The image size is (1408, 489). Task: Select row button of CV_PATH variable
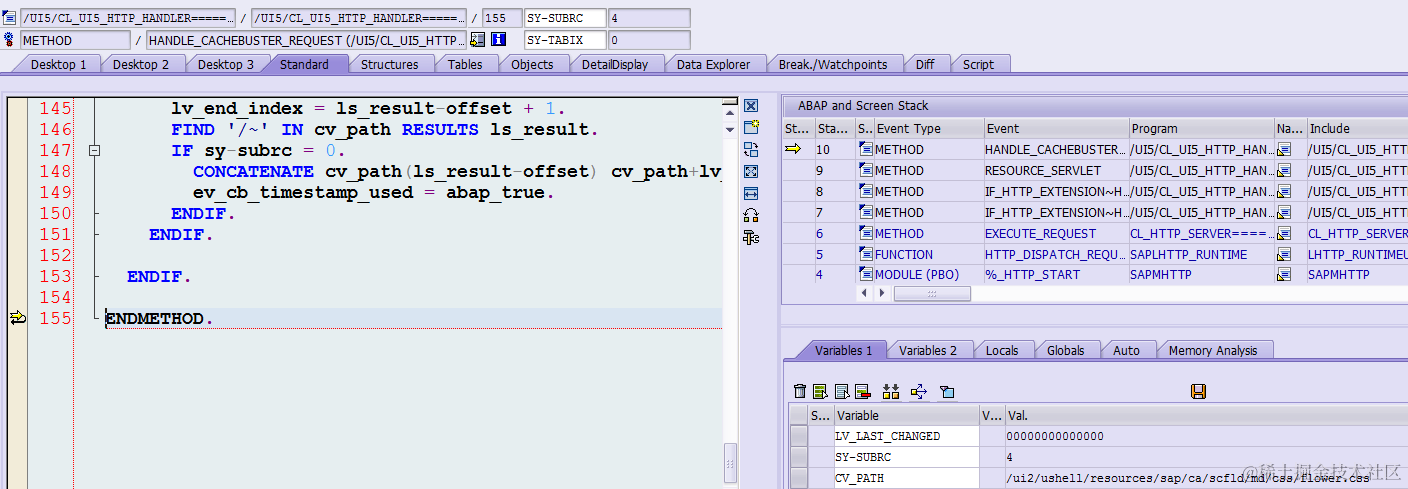798,478
